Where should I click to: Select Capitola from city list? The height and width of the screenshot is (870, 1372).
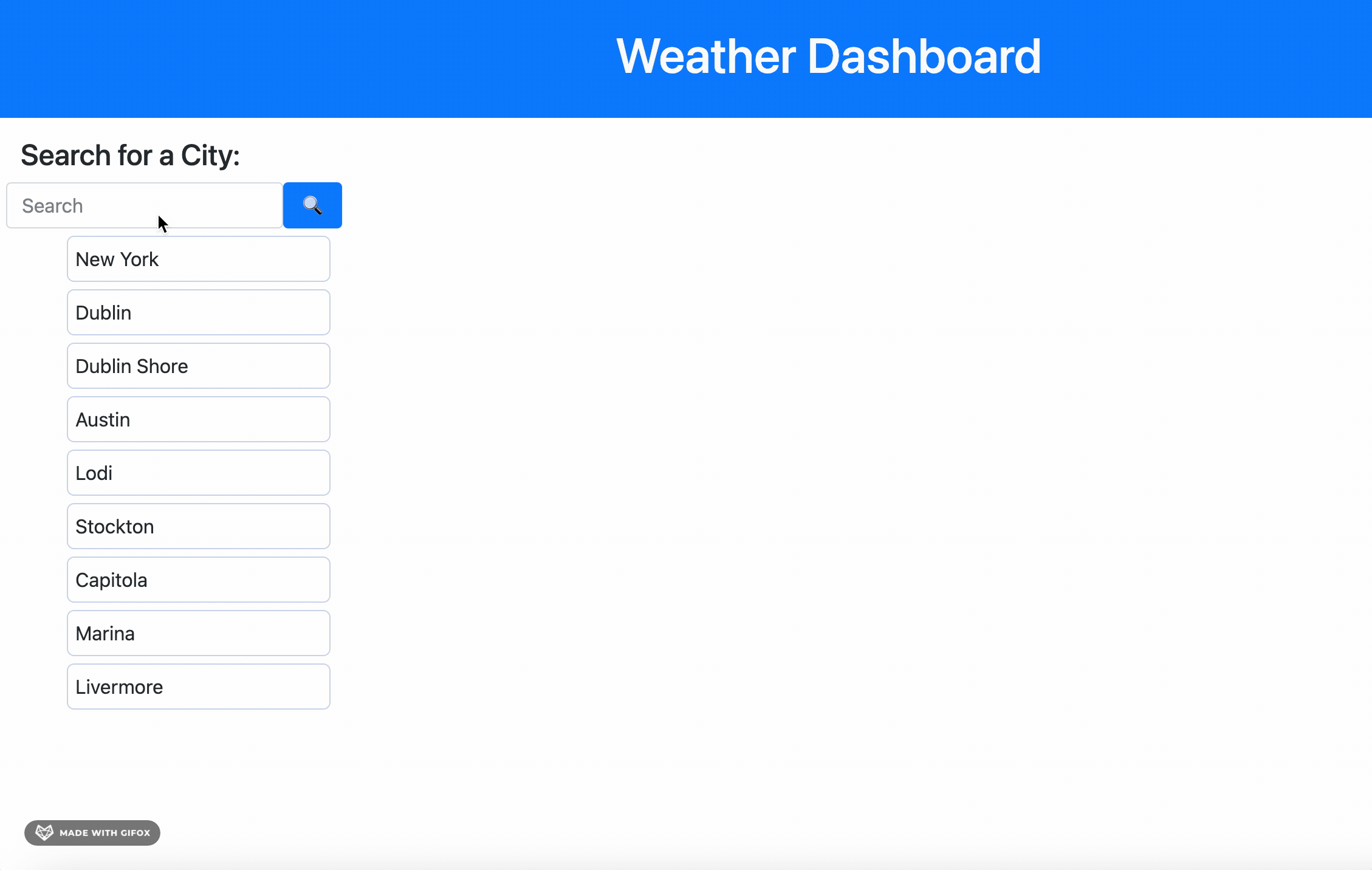tap(198, 579)
